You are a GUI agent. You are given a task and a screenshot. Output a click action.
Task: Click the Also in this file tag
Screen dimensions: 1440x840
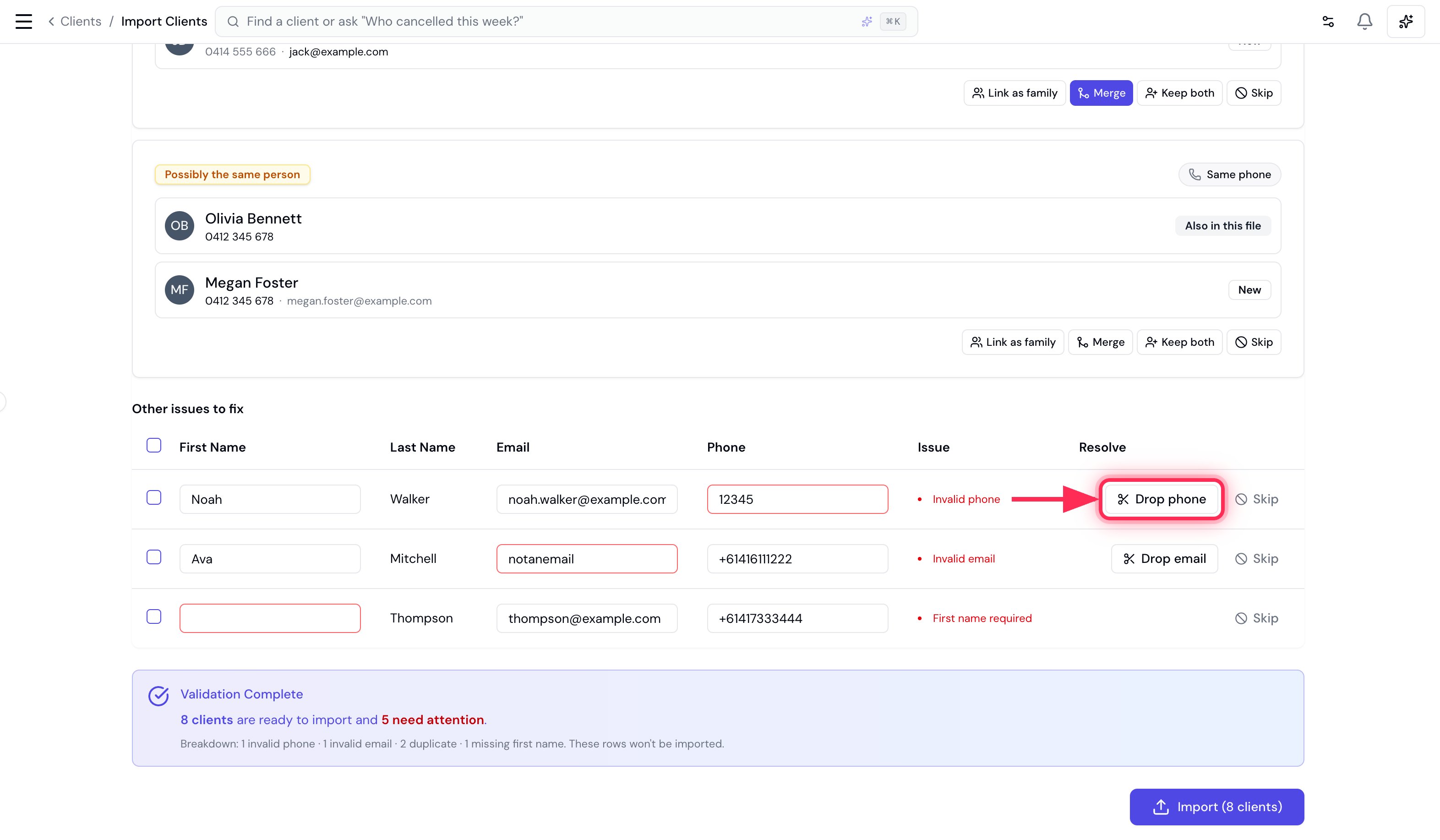coord(1223,226)
